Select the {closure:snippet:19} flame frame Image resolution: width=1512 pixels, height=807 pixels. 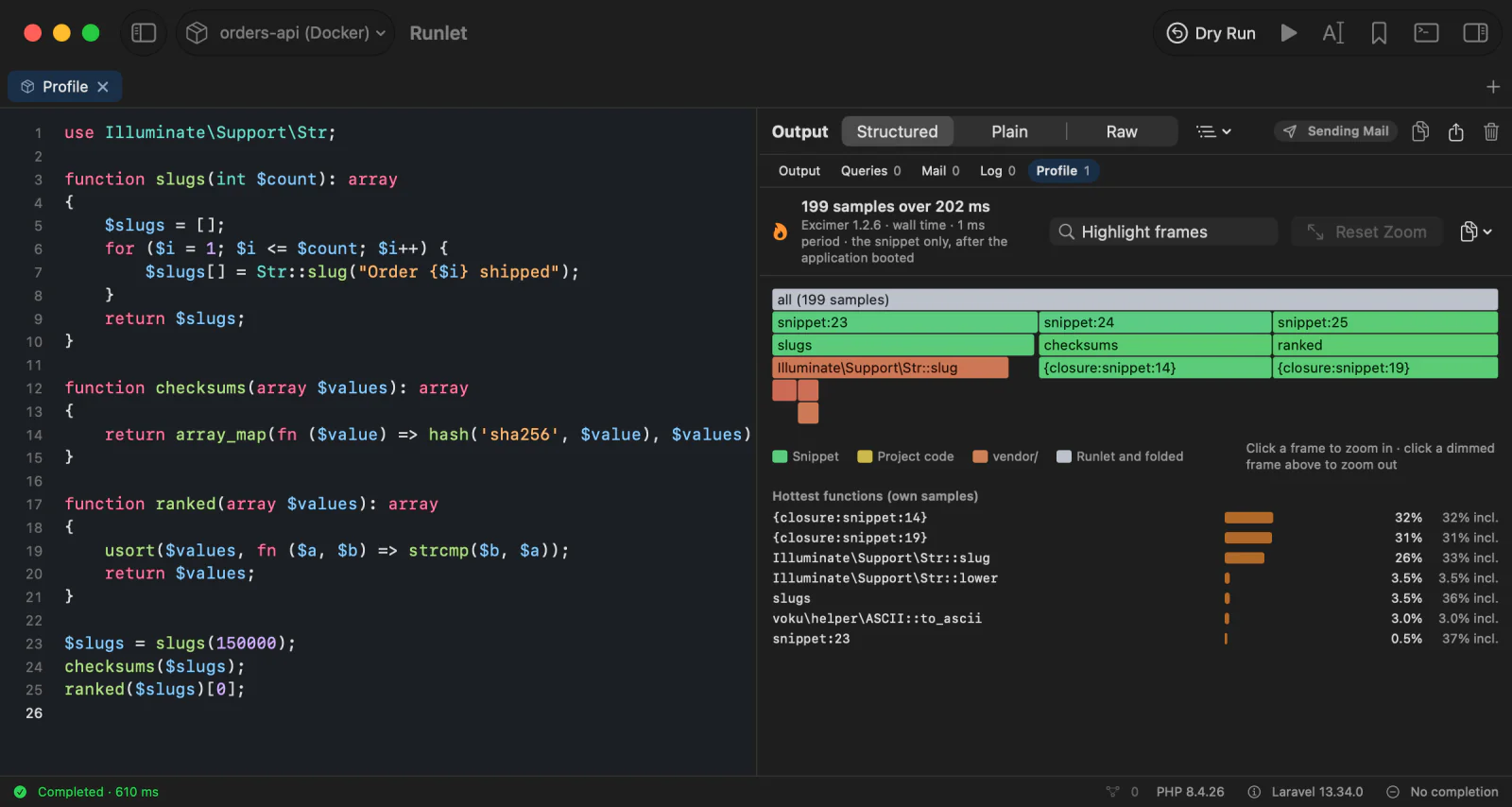click(x=1385, y=368)
